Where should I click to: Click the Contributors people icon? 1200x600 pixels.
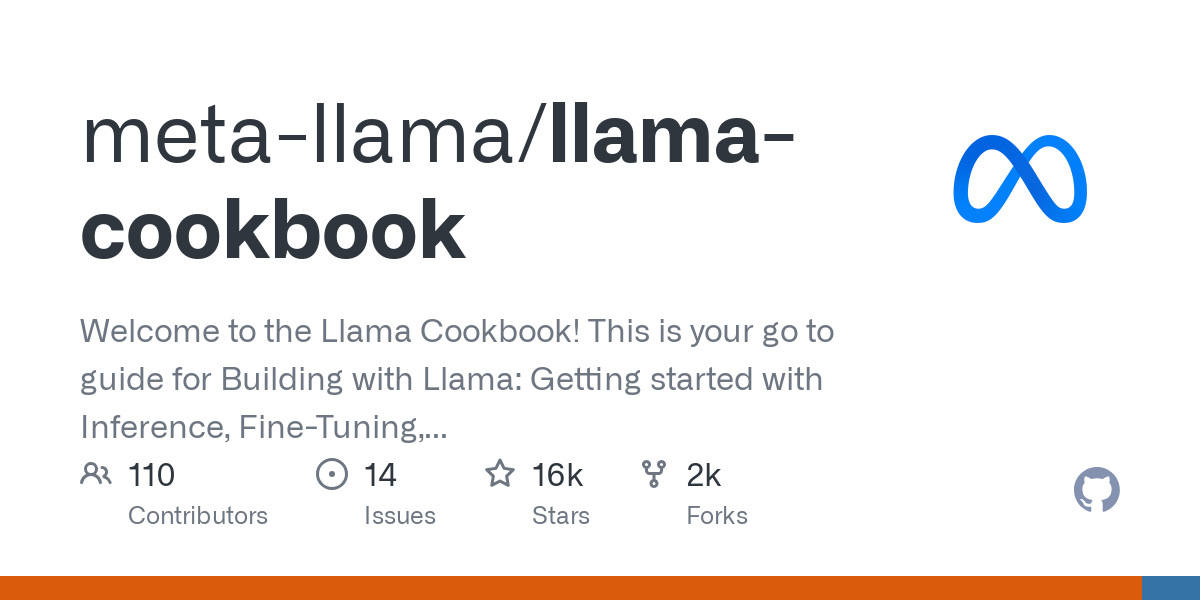click(96, 474)
